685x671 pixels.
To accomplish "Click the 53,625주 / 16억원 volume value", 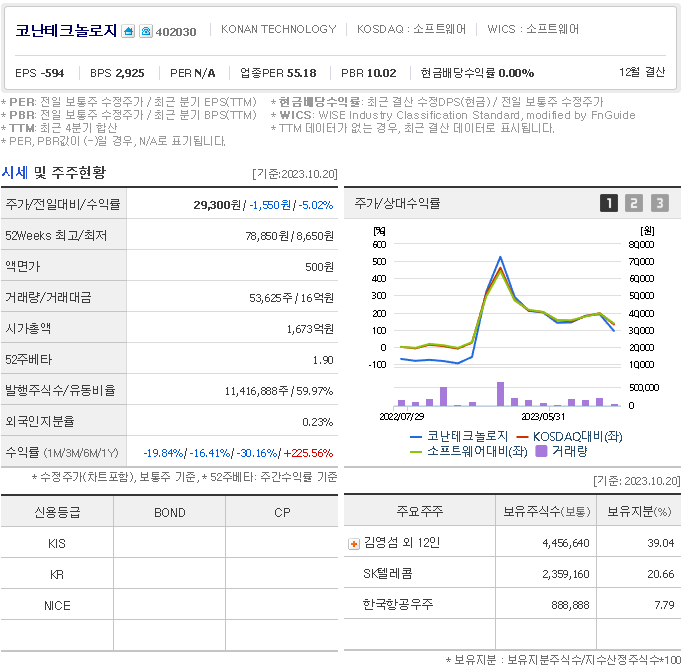I will [291, 298].
